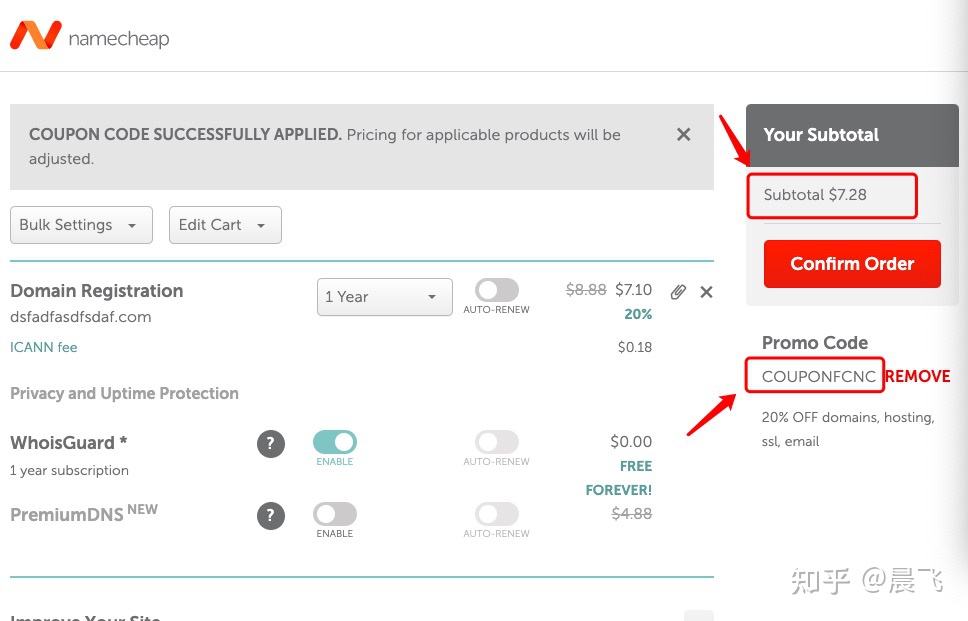Click the Namecheap logo

89,36
